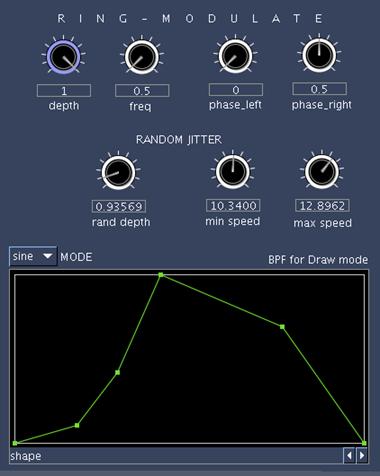The image size is (380, 476).
Task: Click the max speed field showing 12.8962
Action: pyautogui.click(x=322, y=206)
